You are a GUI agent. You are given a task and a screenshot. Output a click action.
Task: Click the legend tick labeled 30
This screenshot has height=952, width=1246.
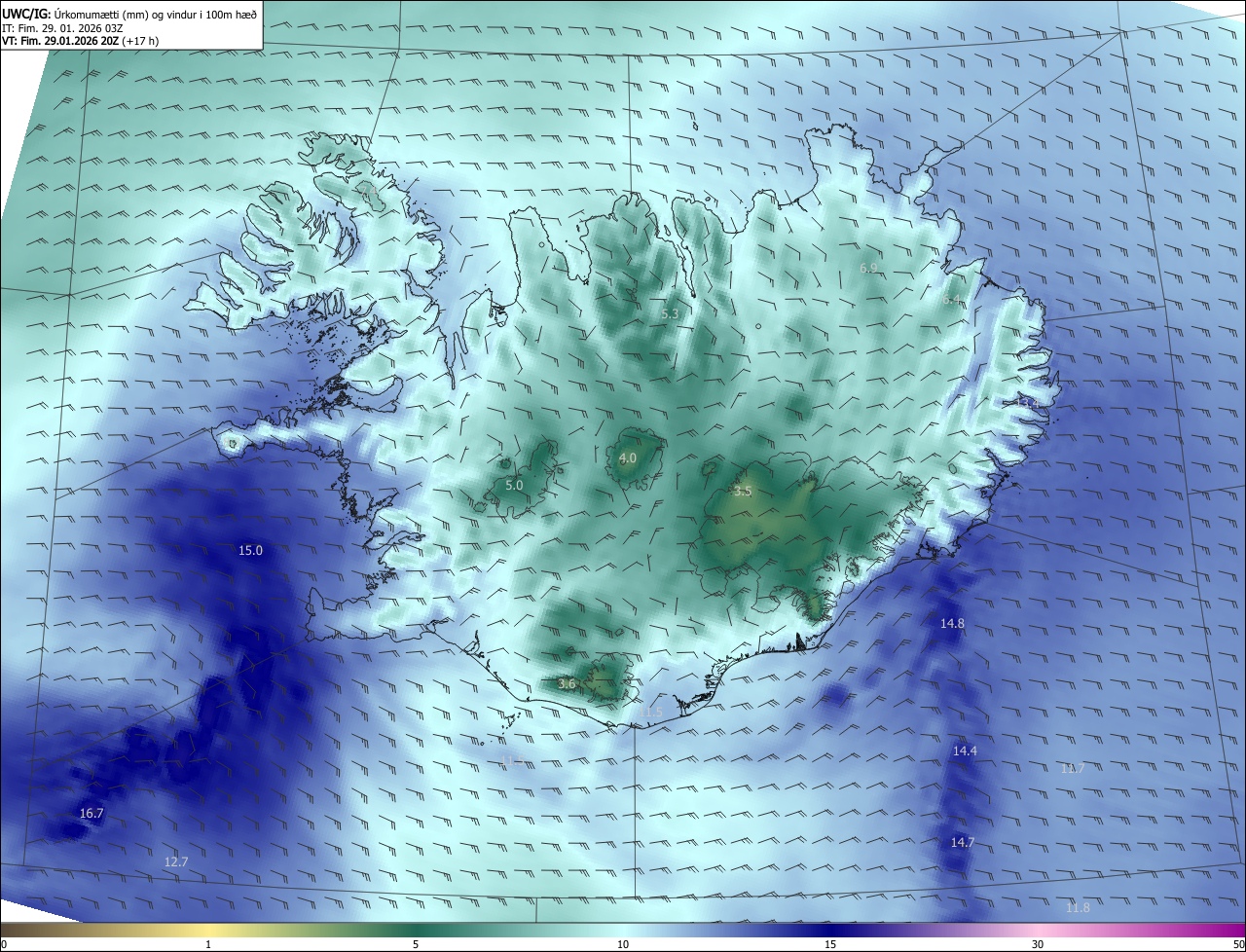tap(1038, 944)
